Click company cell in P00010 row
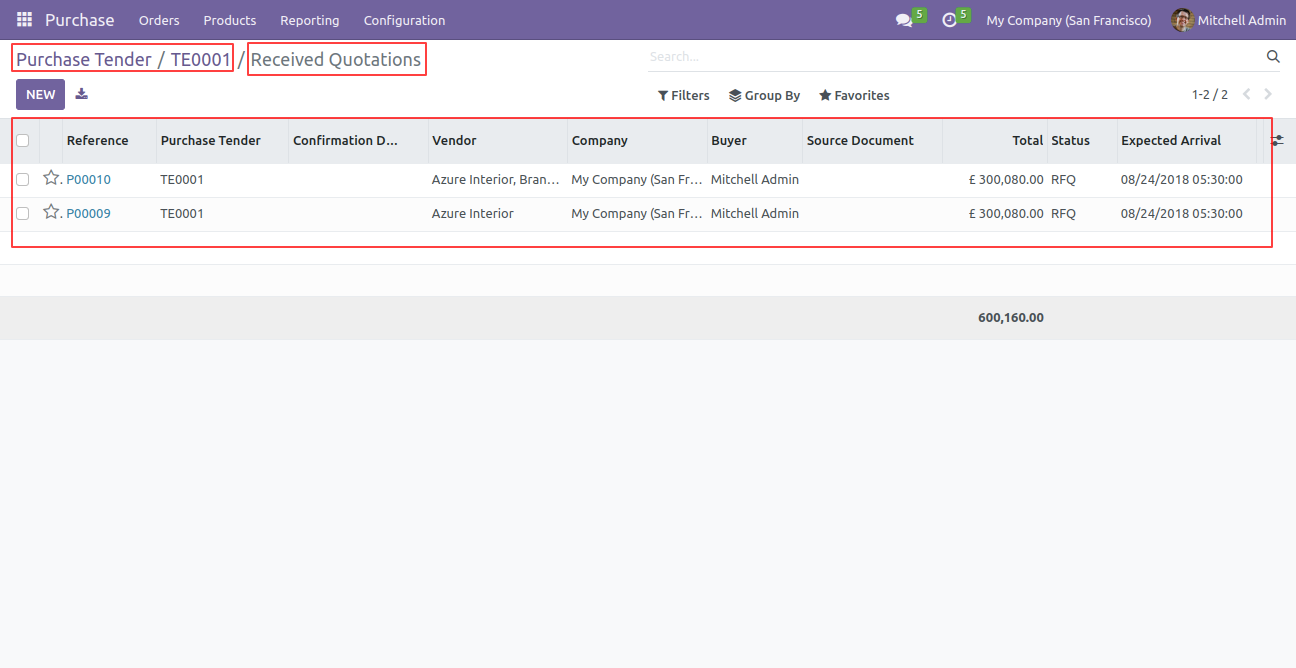 [x=636, y=180]
